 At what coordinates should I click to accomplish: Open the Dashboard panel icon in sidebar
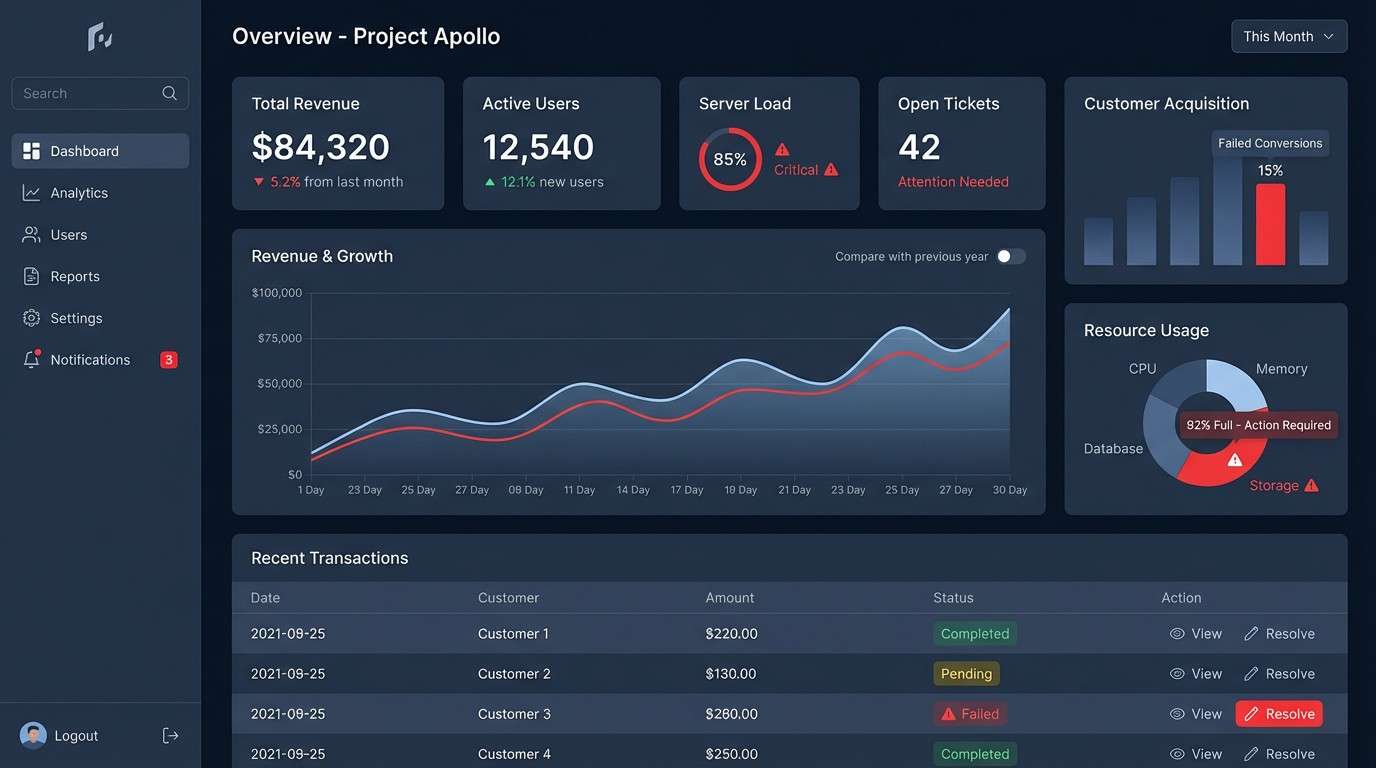[x=31, y=150]
